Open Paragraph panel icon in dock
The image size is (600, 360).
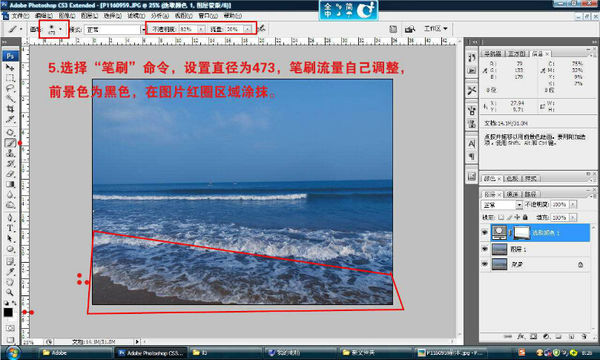471,156
